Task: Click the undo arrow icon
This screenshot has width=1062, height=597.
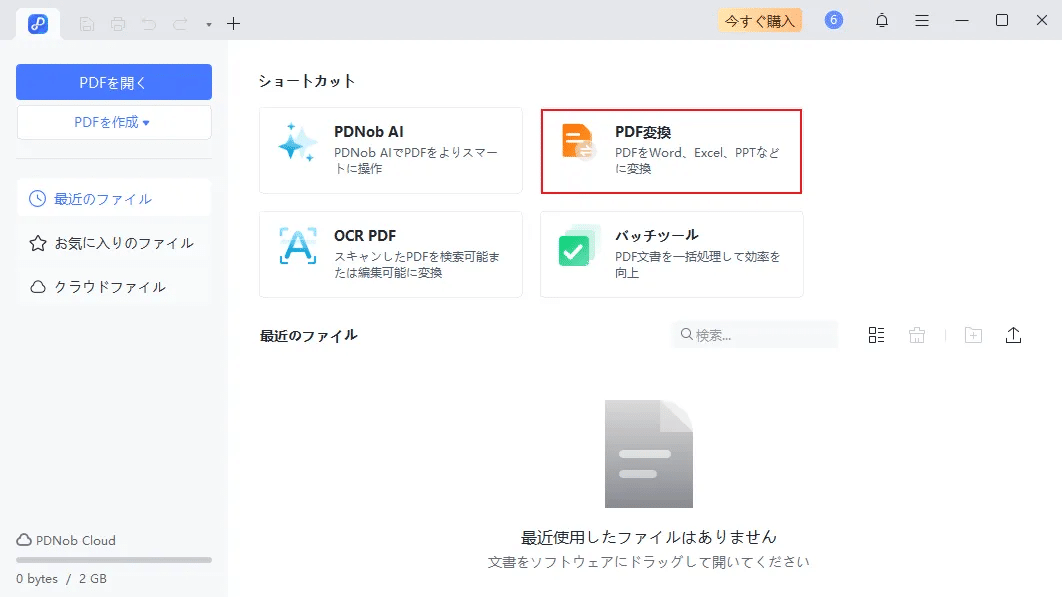Action: point(149,24)
